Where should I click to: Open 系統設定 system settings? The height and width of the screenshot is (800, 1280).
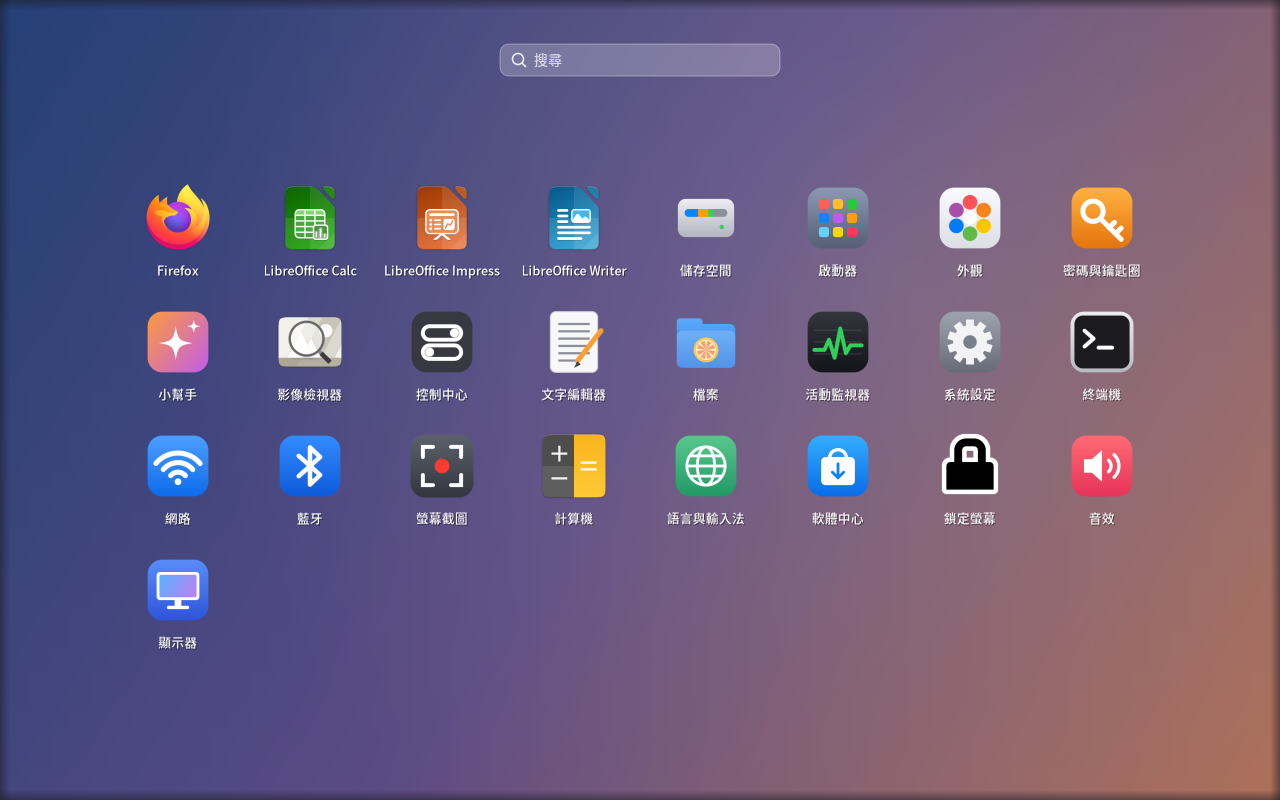pyautogui.click(x=970, y=342)
